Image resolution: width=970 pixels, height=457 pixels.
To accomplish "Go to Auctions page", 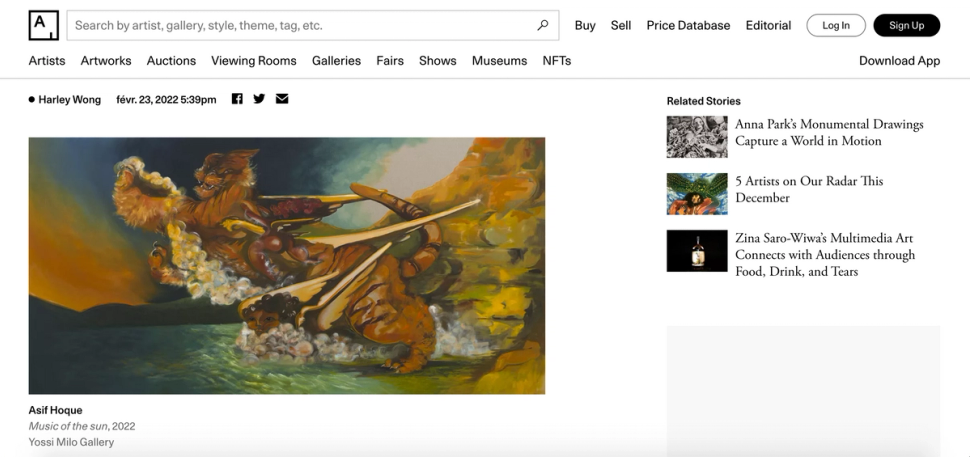I will tap(171, 61).
